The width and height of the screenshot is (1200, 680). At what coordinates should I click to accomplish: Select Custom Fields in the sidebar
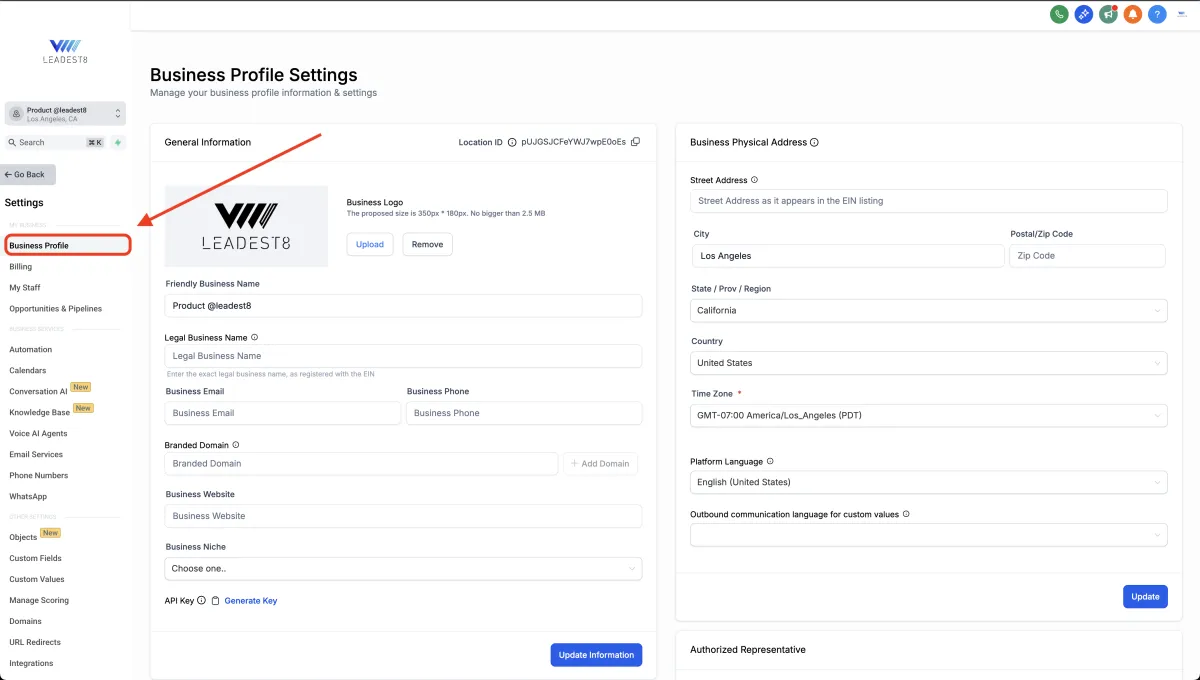pyautogui.click(x=36, y=559)
